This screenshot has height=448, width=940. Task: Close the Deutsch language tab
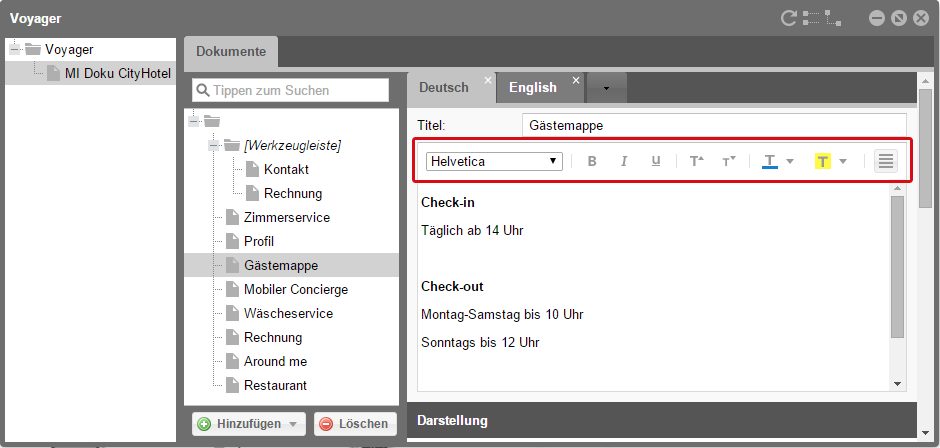(x=488, y=80)
